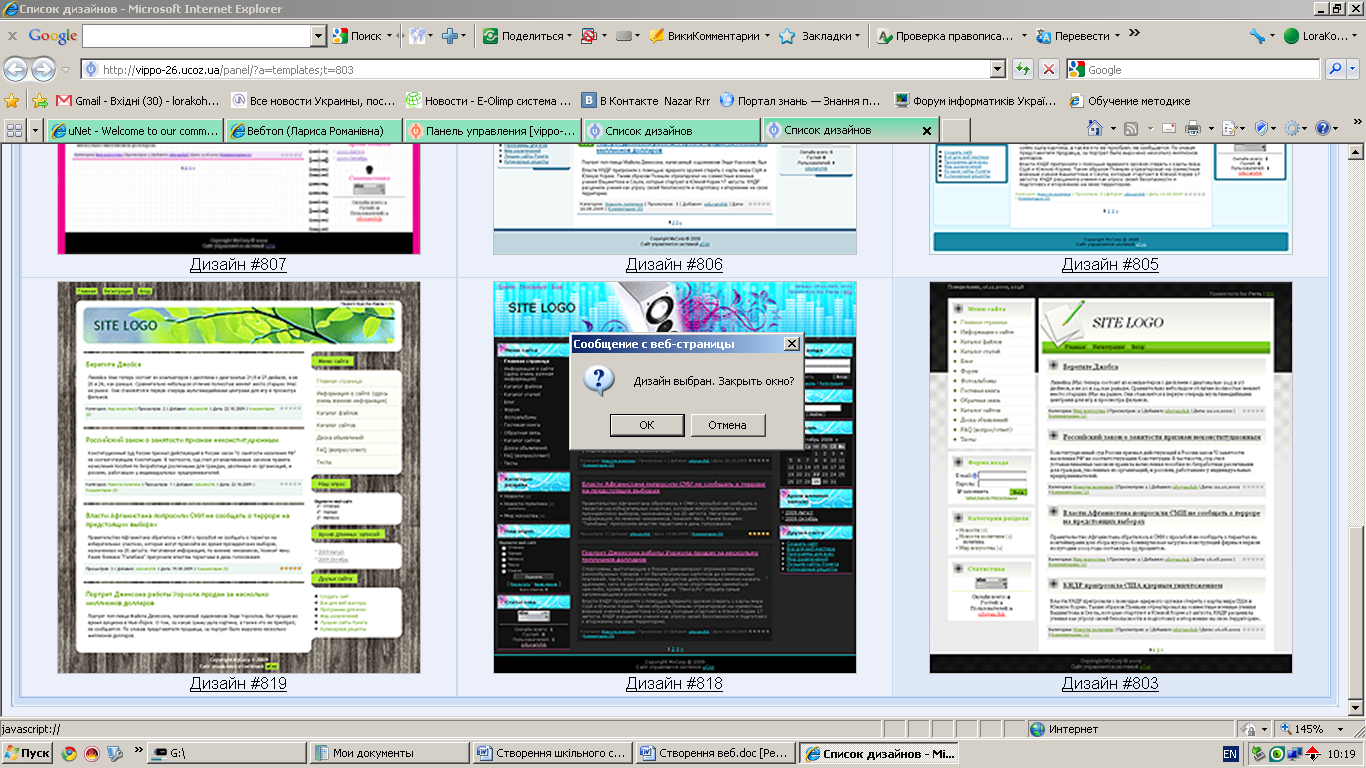Click the browser Forward arrow button

click(x=43, y=70)
